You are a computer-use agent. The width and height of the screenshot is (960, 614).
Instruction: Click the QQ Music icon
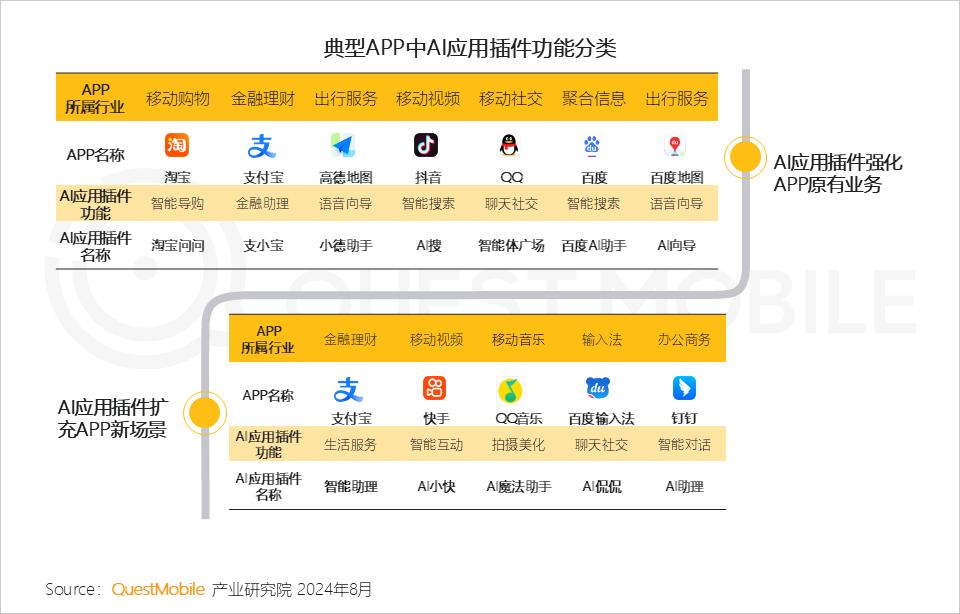tap(510, 390)
